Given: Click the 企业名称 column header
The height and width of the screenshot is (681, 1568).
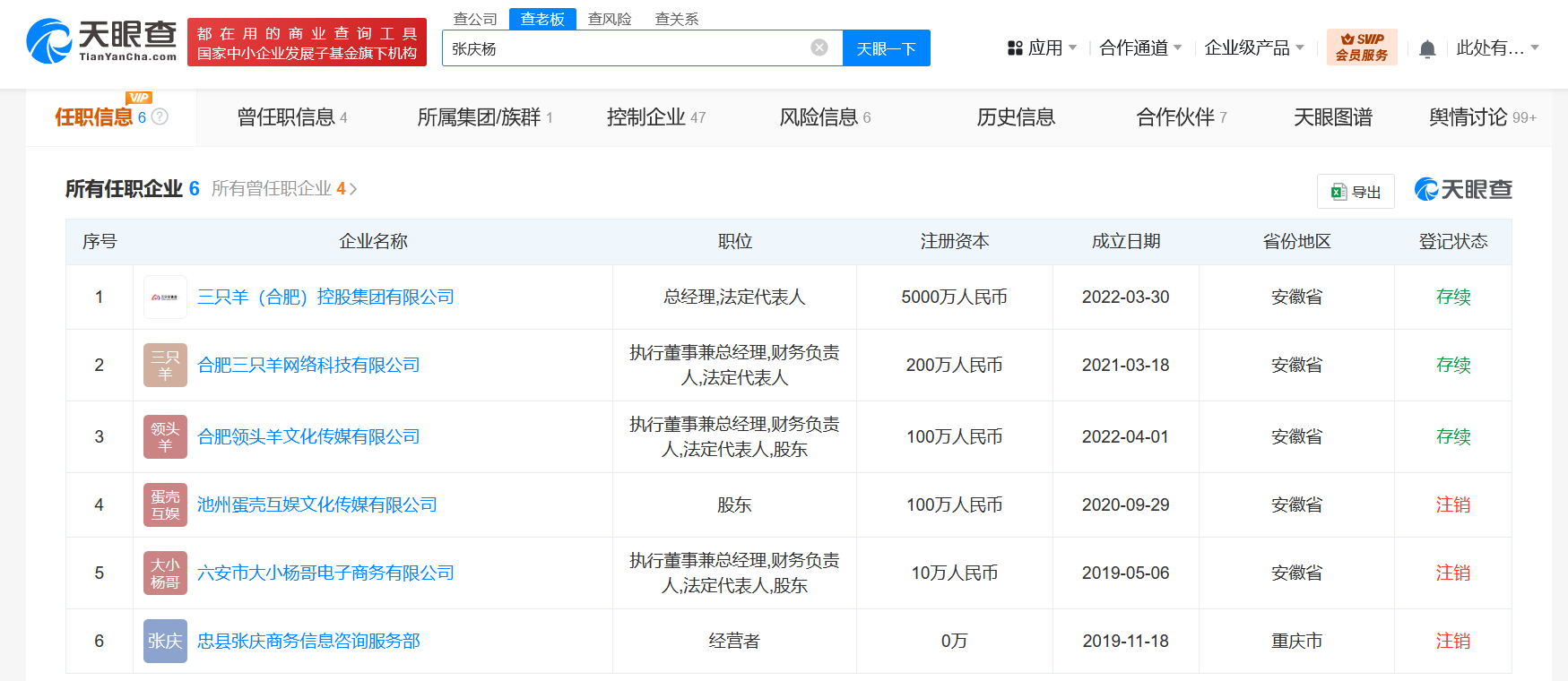Looking at the screenshot, I should (373, 241).
